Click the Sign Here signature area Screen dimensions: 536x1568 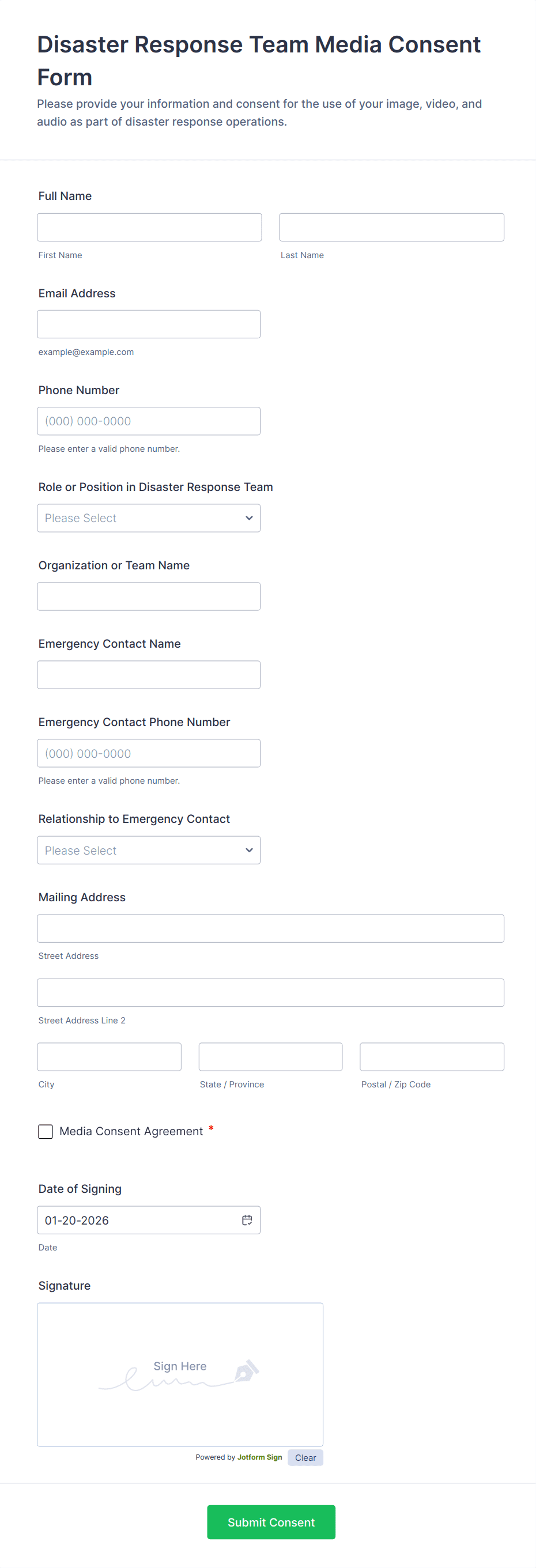coord(180,1374)
